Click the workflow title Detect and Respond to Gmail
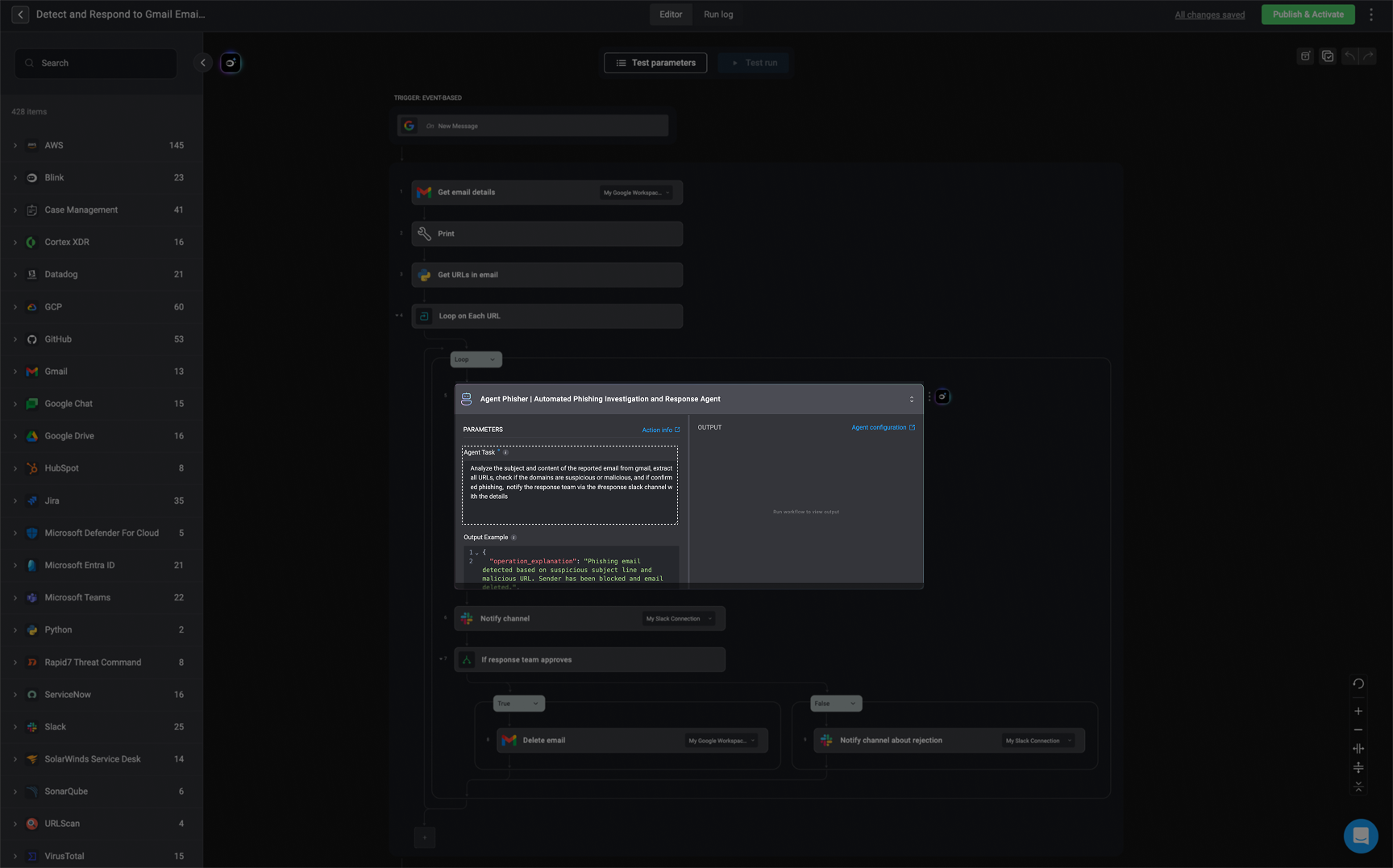The height and width of the screenshot is (868, 1393). 121,15
